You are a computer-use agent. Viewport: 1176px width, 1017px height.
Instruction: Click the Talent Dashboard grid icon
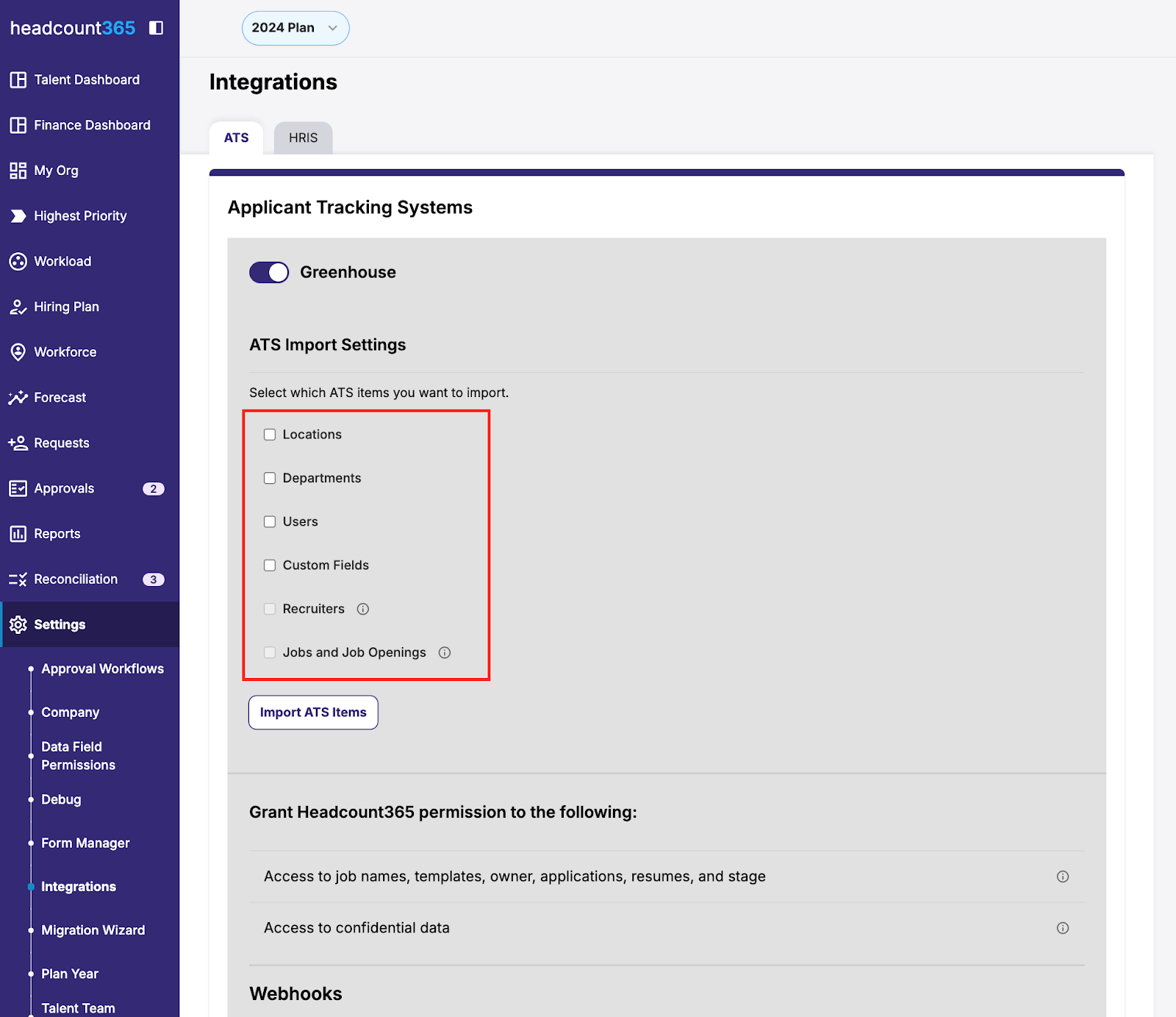coord(18,79)
